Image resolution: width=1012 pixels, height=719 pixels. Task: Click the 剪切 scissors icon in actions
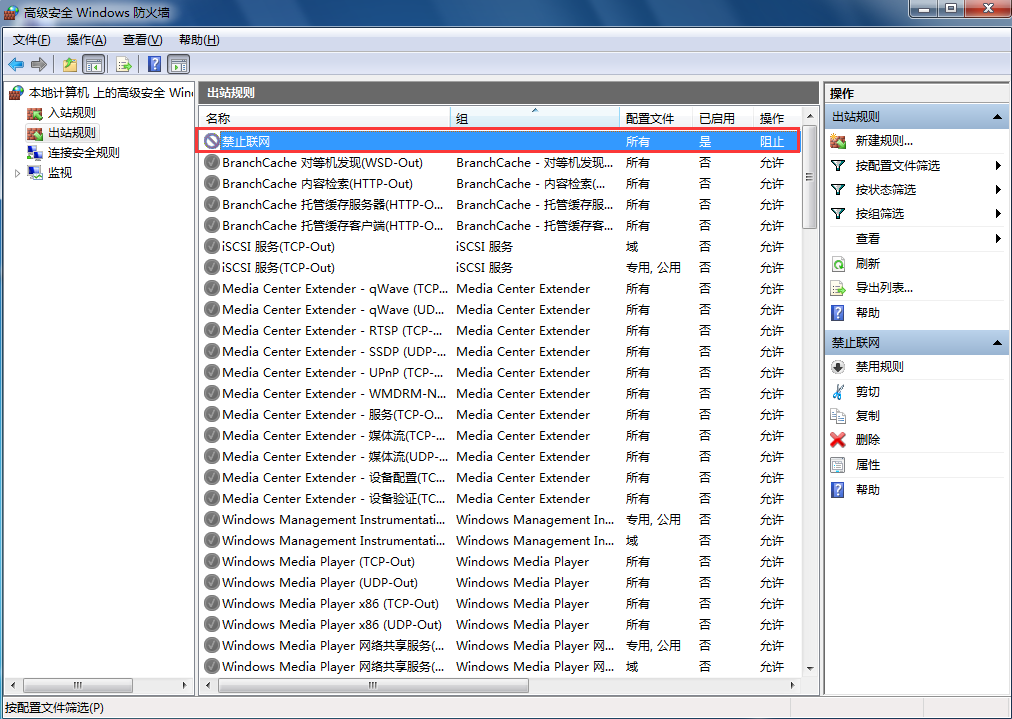[x=838, y=391]
